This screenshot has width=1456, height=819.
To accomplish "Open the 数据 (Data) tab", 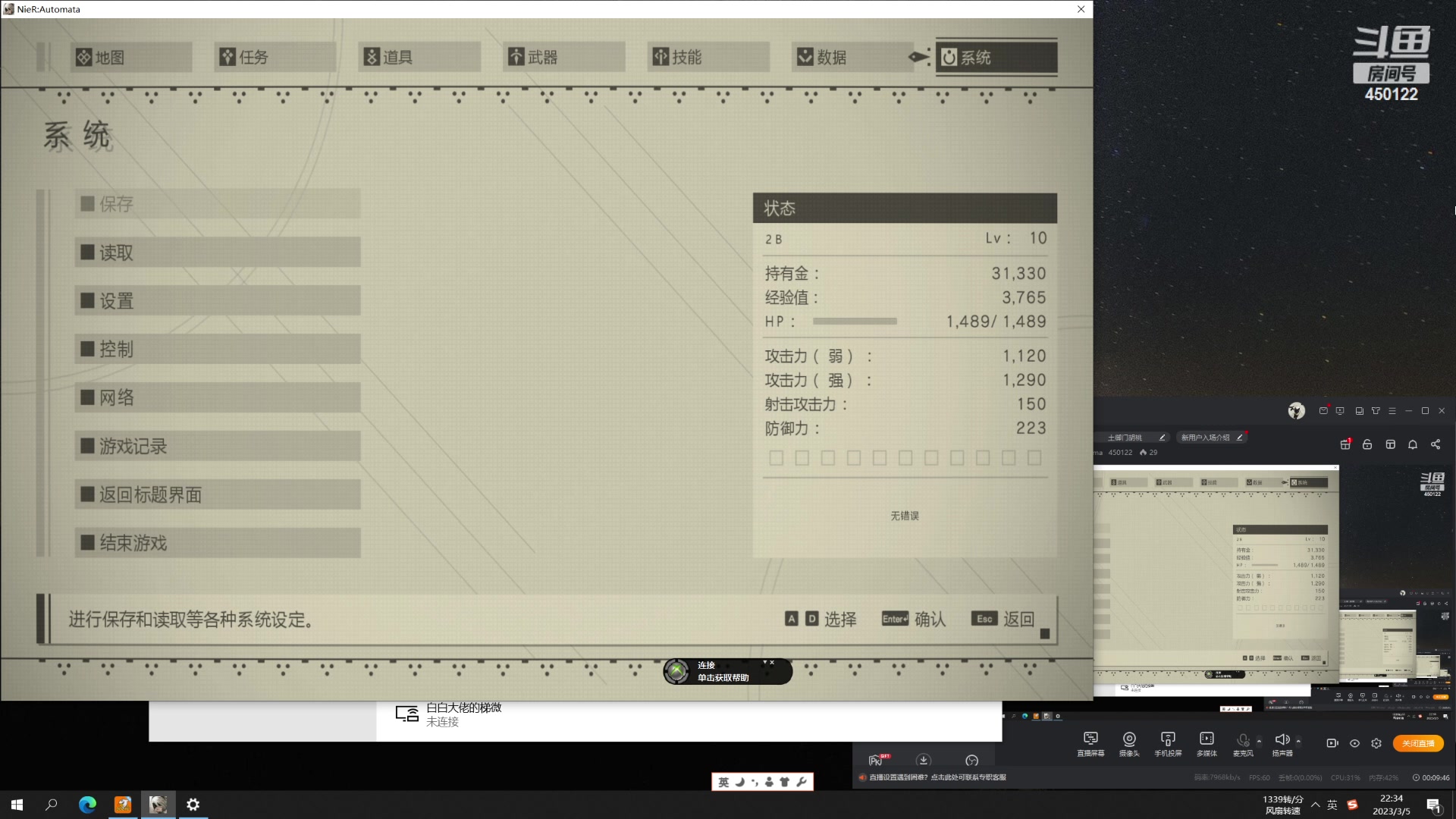I will (x=852, y=57).
